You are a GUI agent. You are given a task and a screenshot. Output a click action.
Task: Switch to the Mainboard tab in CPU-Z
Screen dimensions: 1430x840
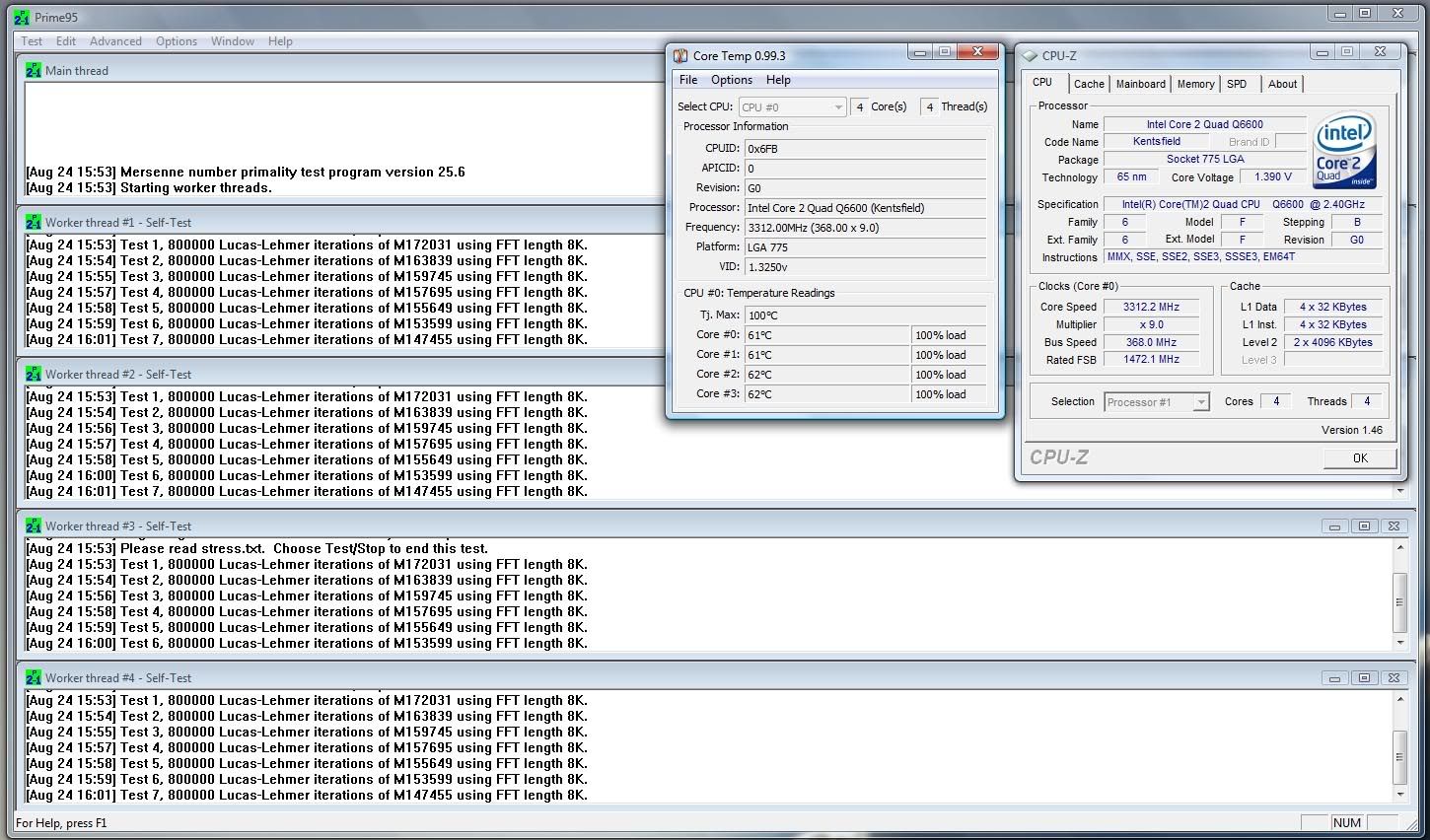point(1140,84)
